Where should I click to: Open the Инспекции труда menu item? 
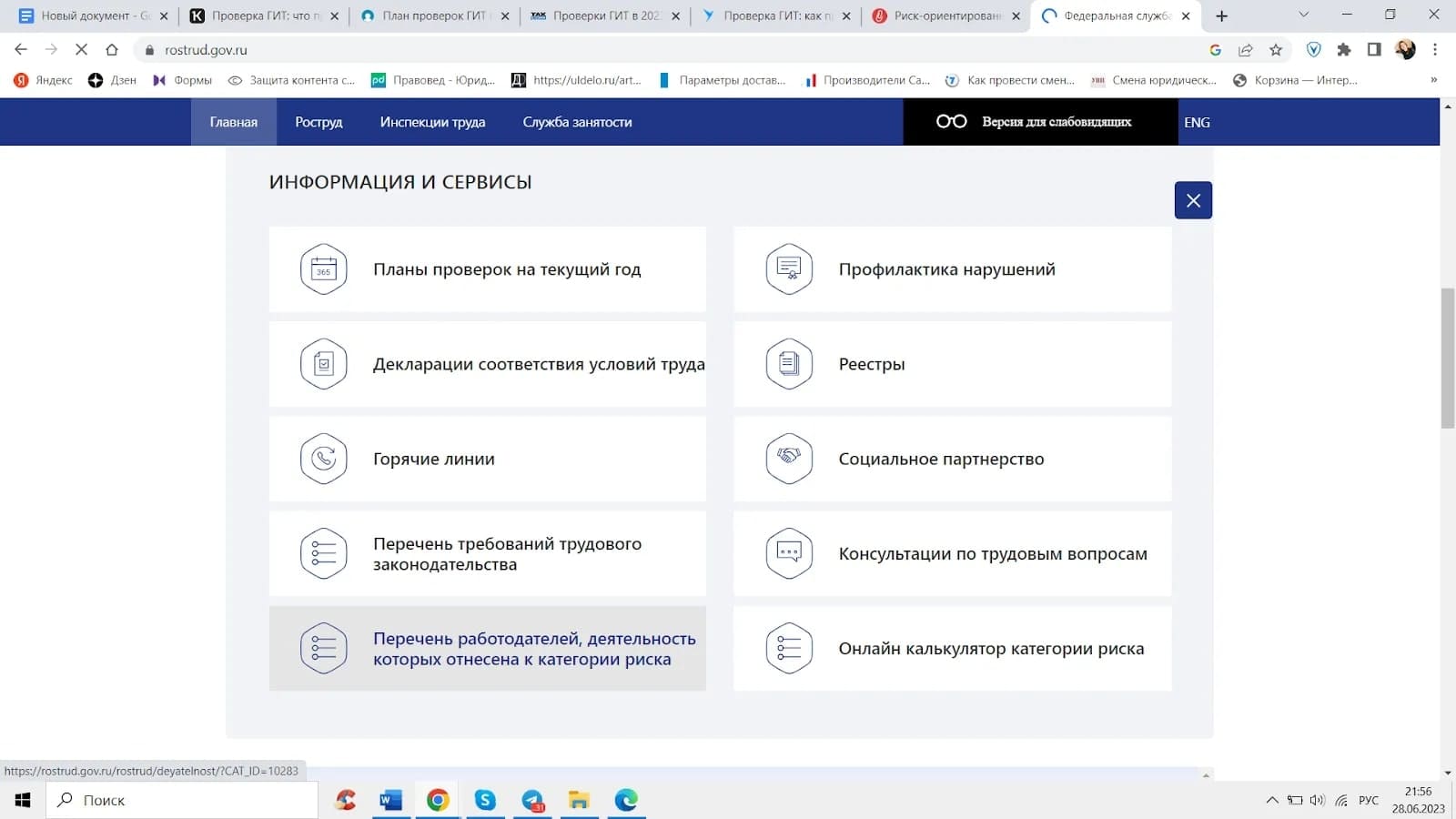432,122
